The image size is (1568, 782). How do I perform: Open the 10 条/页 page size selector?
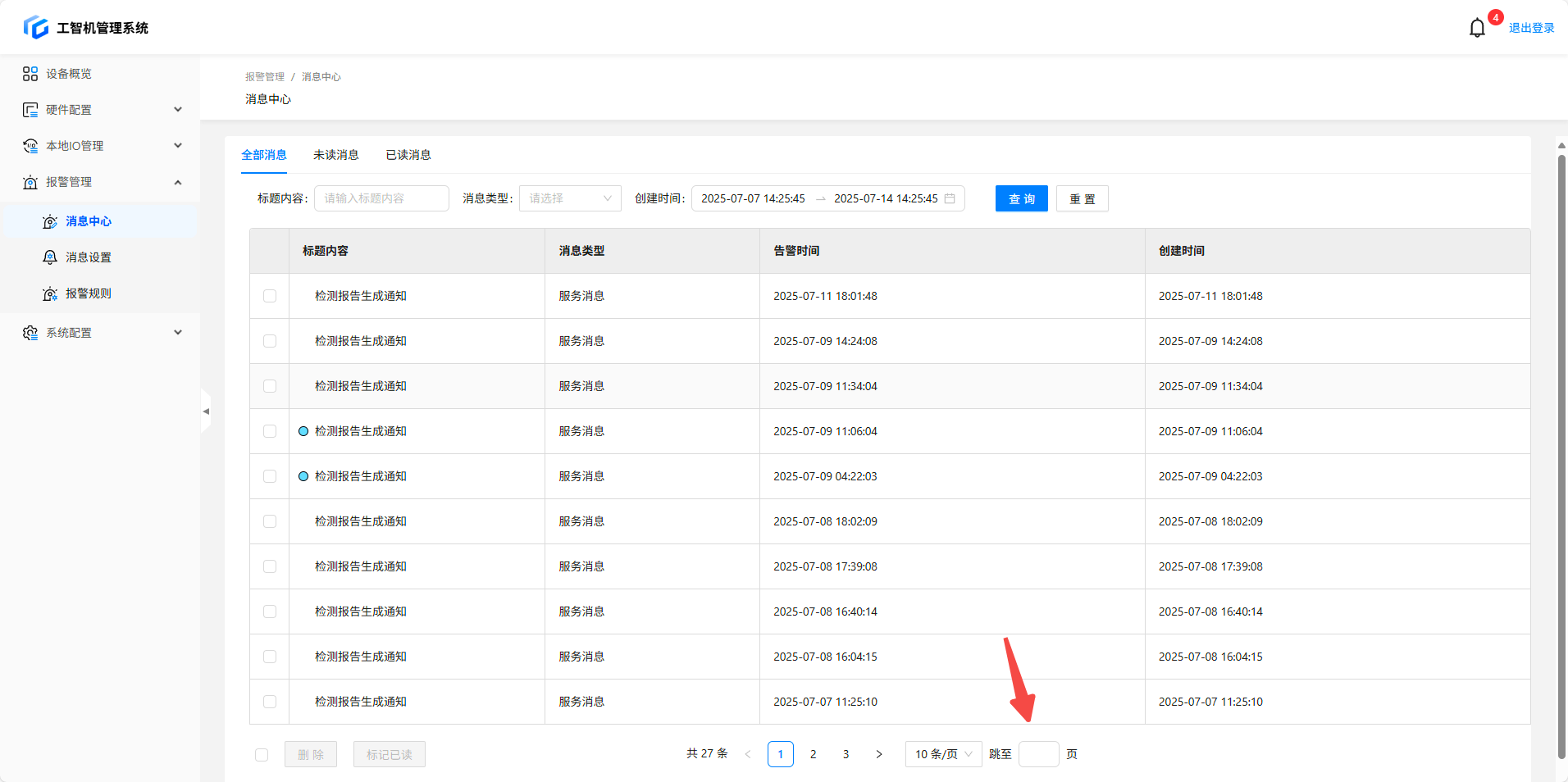coord(943,754)
